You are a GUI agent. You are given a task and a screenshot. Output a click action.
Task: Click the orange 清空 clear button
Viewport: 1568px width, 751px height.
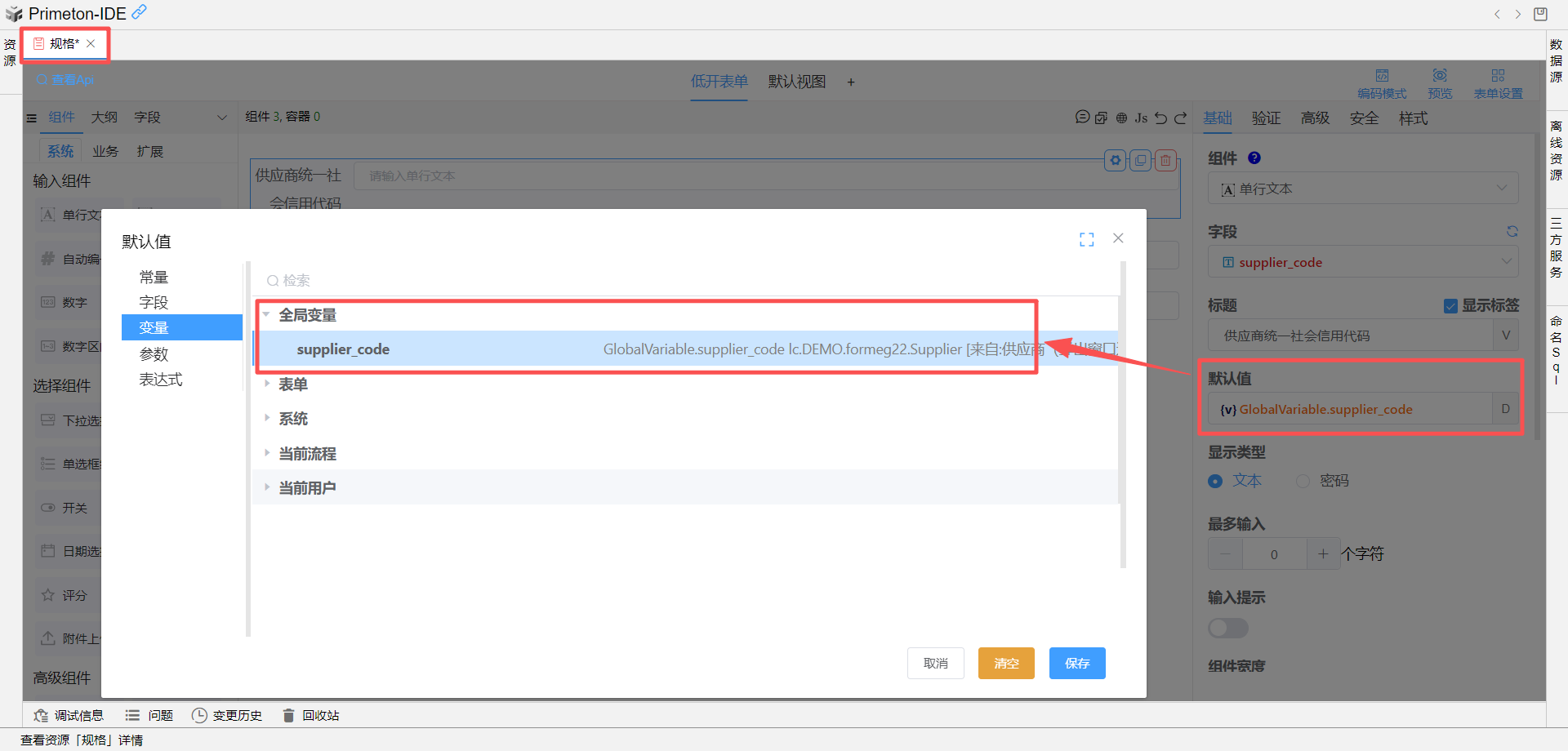pyautogui.click(x=1006, y=663)
